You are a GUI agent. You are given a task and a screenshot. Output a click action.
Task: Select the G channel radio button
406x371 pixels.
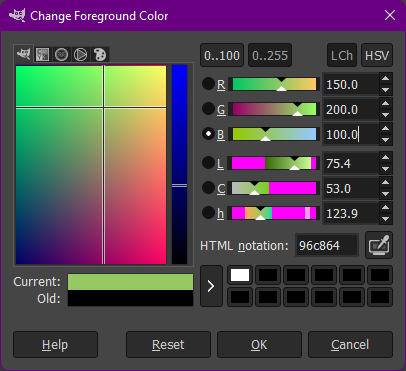(x=208, y=109)
